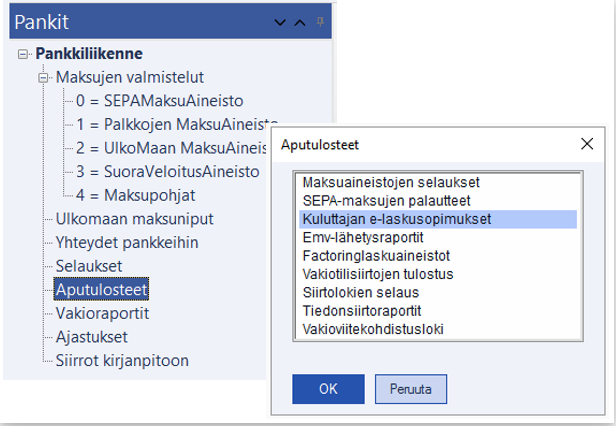
Task: Open Siirrot kirjanpitoon tree item
Action: coord(121,361)
